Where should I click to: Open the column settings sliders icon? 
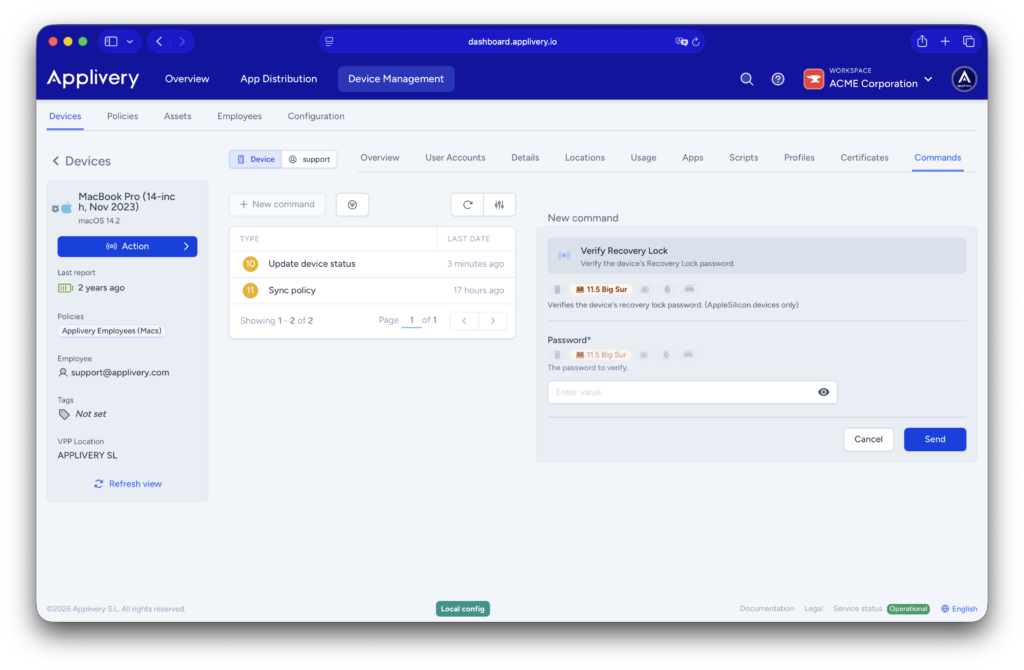[x=499, y=204]
